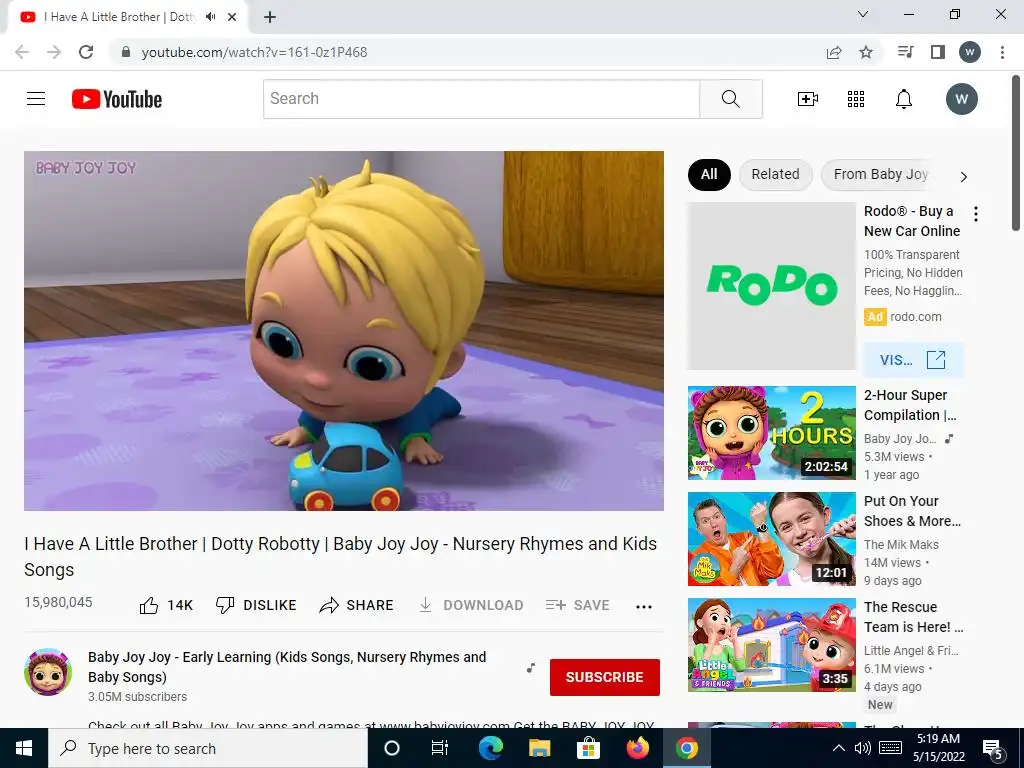The image size is (1024, 768).
Task: Click the video player area
Action: tap(344, 331)
